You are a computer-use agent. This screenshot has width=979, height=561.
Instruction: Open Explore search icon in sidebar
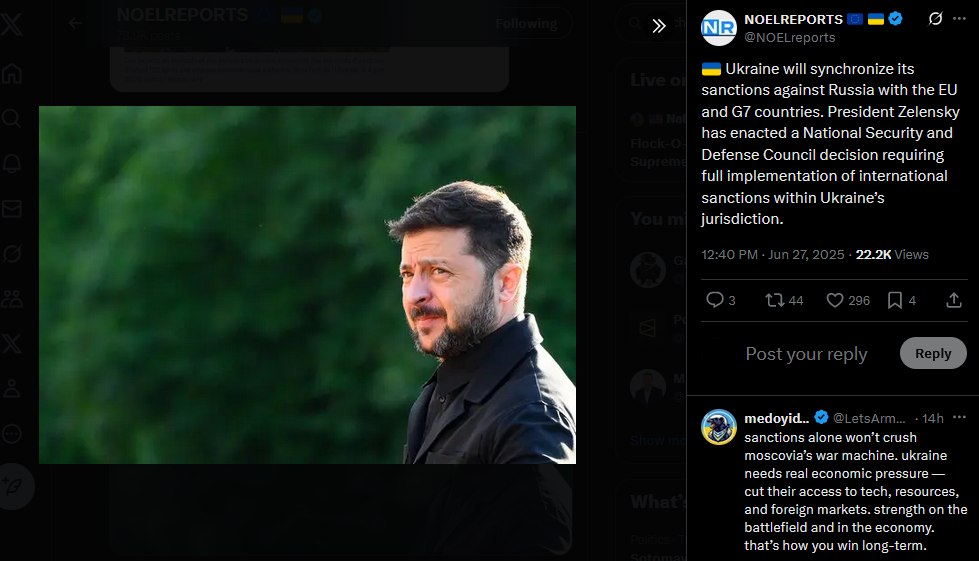click(12, 118)
